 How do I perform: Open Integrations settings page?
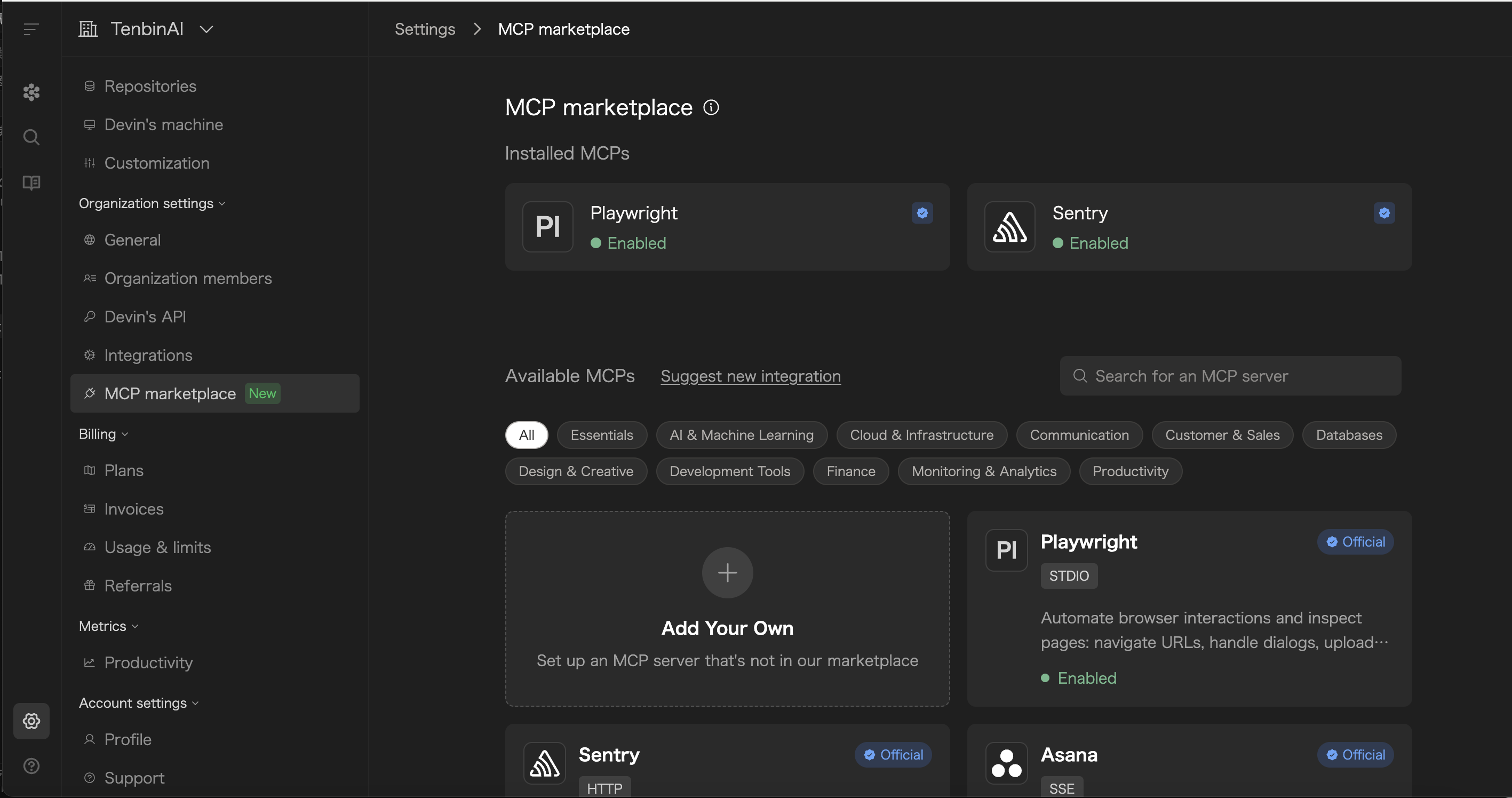(x=215, y=355)
